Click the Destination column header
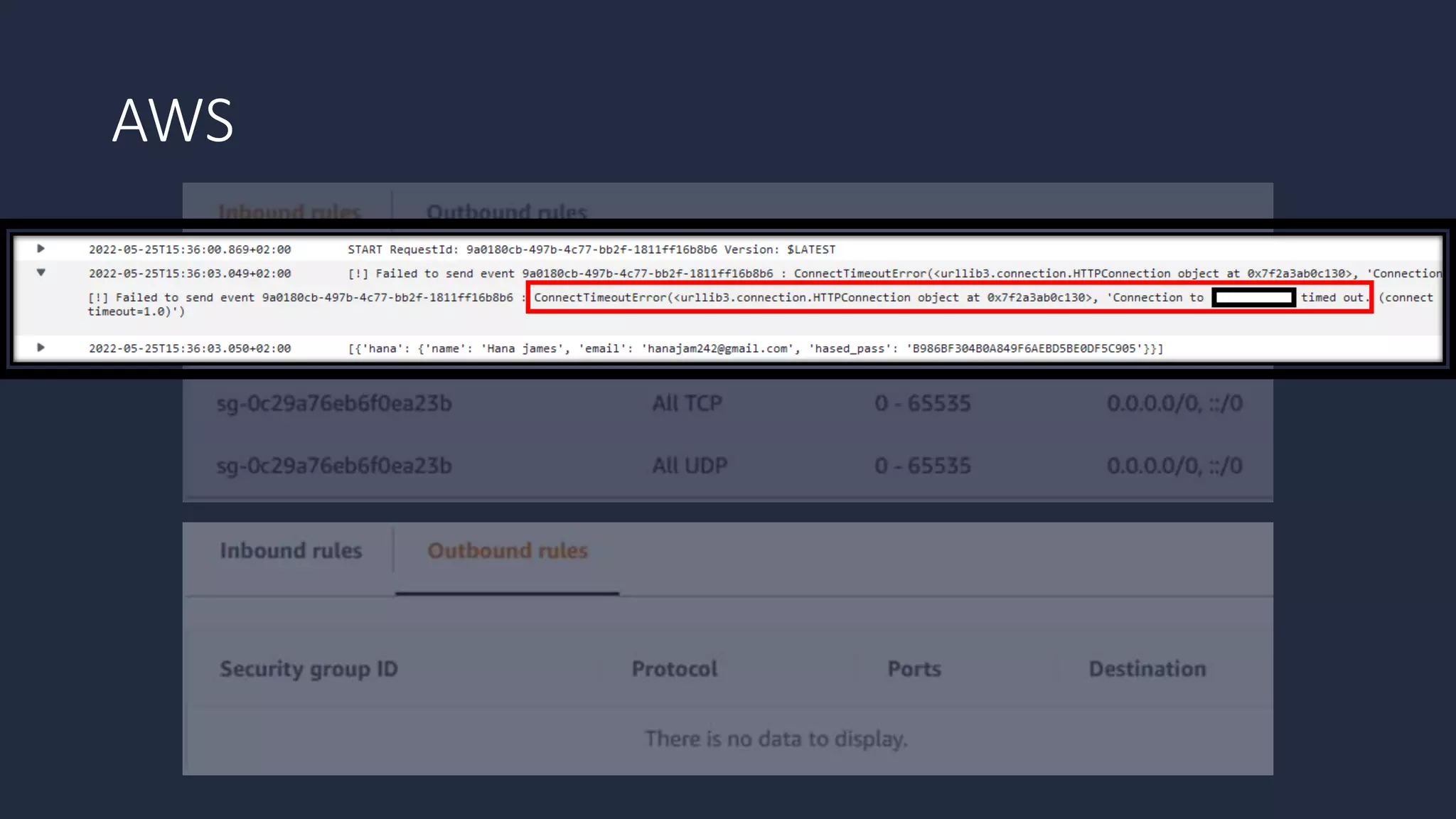This screenshot has width=1456, height=819. tap(1147, 669)
